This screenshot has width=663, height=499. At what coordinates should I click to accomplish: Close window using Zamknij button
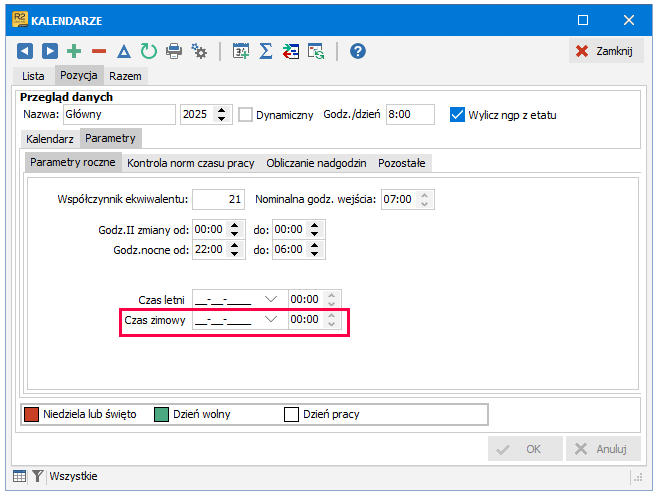coord(606,51)
